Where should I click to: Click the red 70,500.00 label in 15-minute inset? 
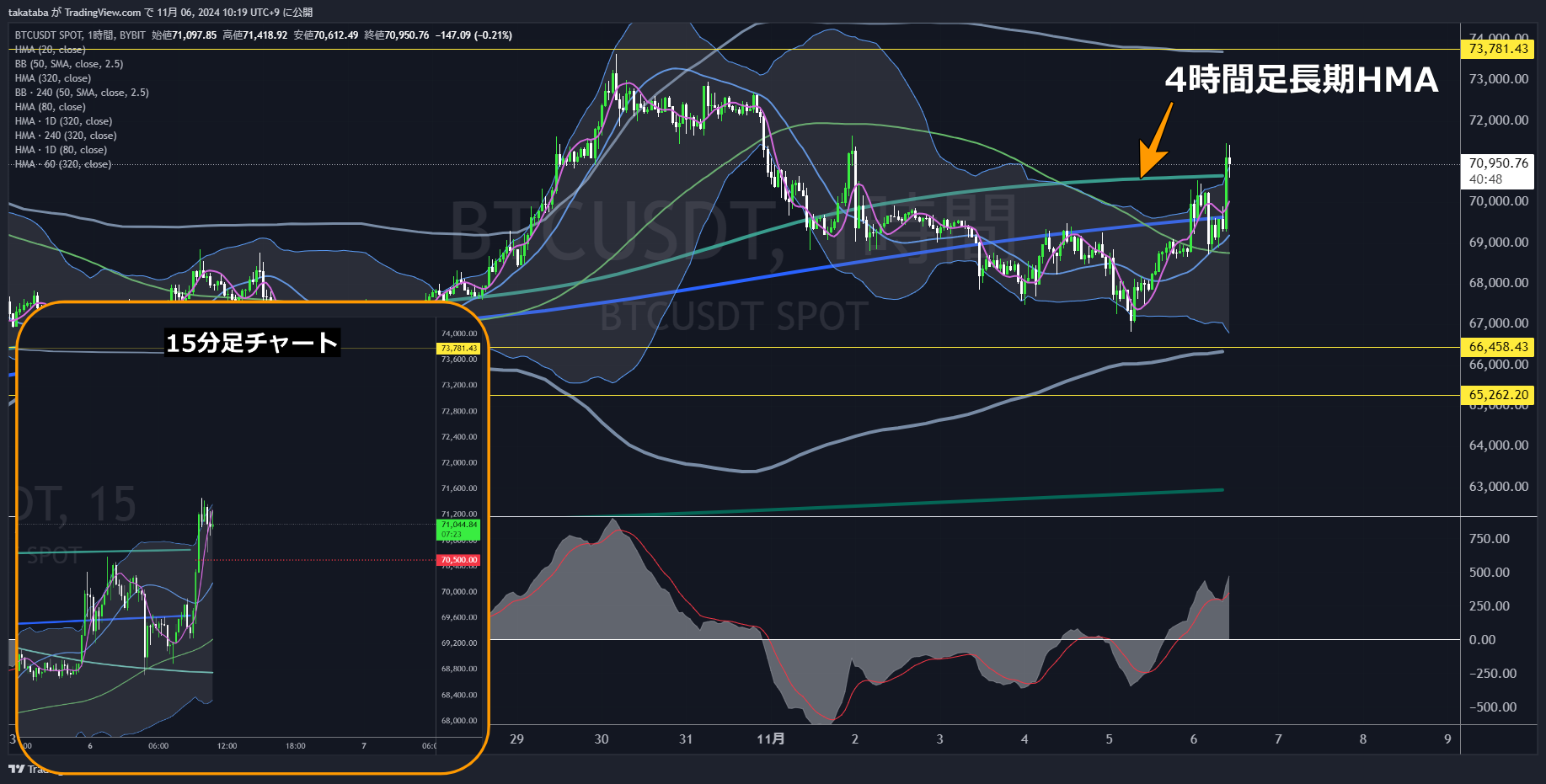click(x=458, y=560)
